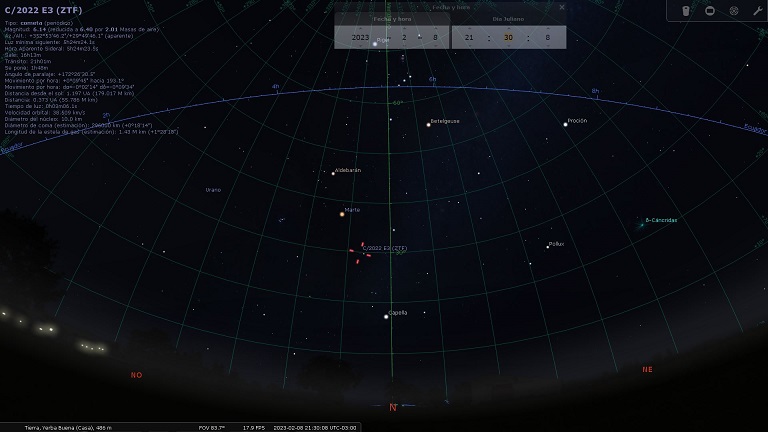Screen dimensions: 768x432
Task: Select the star Betelgeuse in the sky
Action: coord(428,124)
